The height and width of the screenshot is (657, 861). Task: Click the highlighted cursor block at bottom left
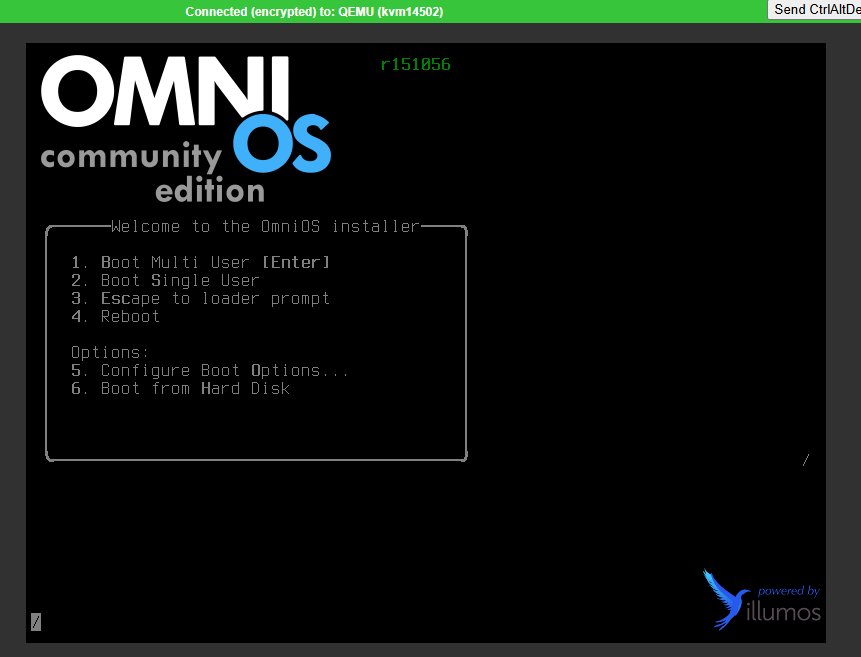pyautogui.click(x=36, y=622)
